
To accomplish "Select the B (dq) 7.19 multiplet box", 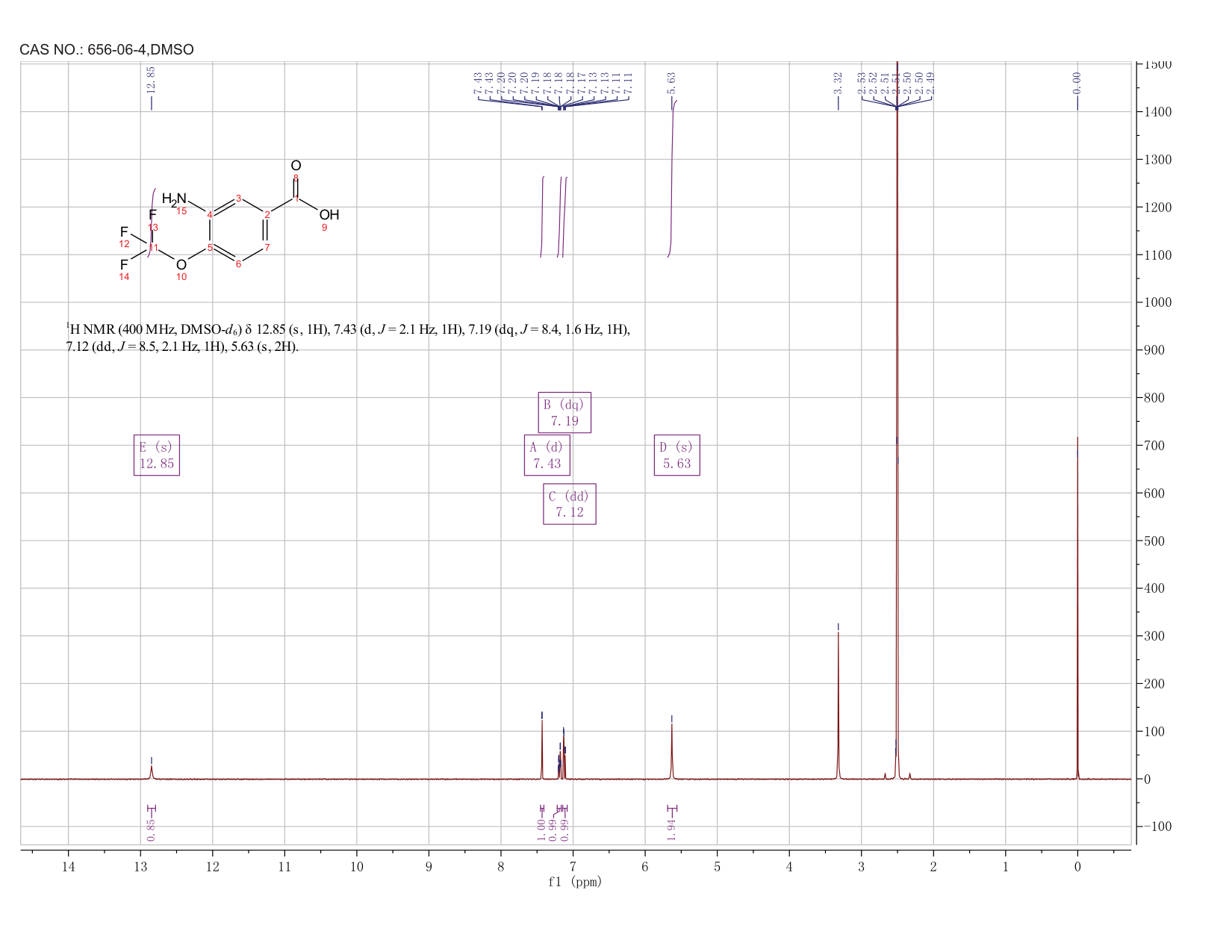I will [x=564, y=412].
